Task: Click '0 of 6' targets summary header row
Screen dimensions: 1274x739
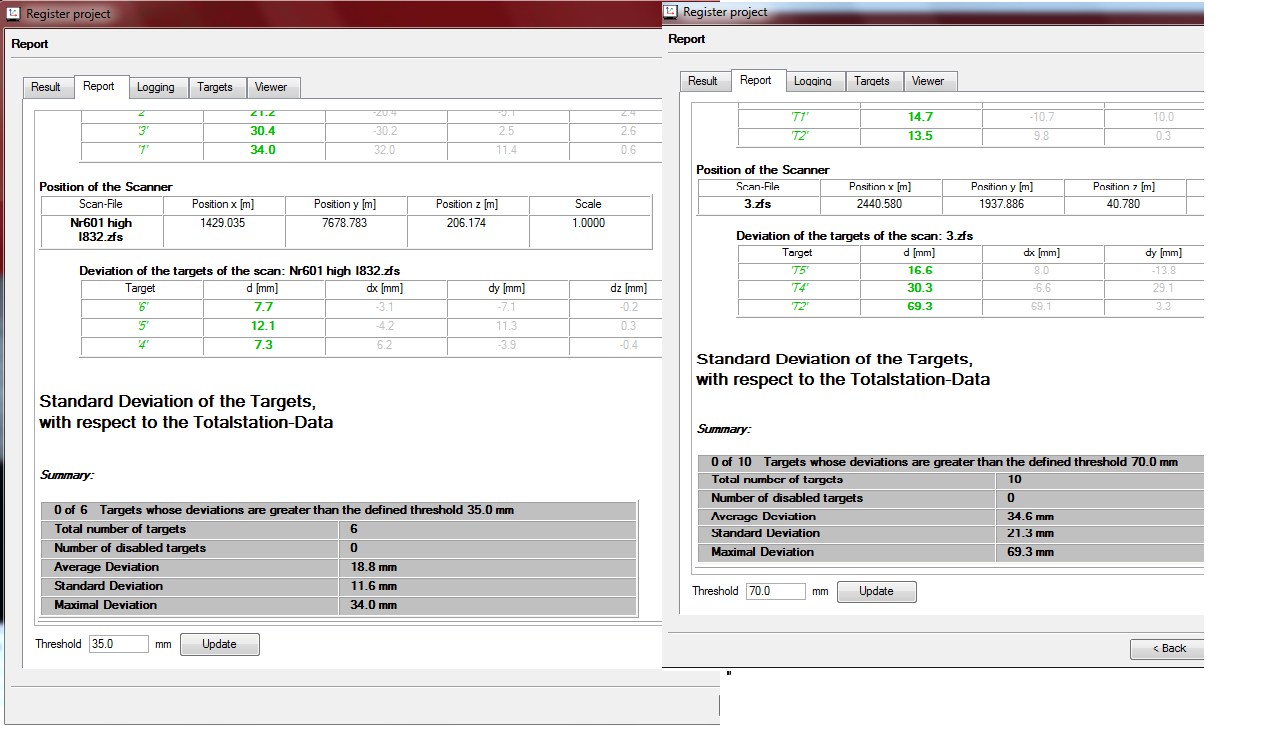Action: pos(339,510)
